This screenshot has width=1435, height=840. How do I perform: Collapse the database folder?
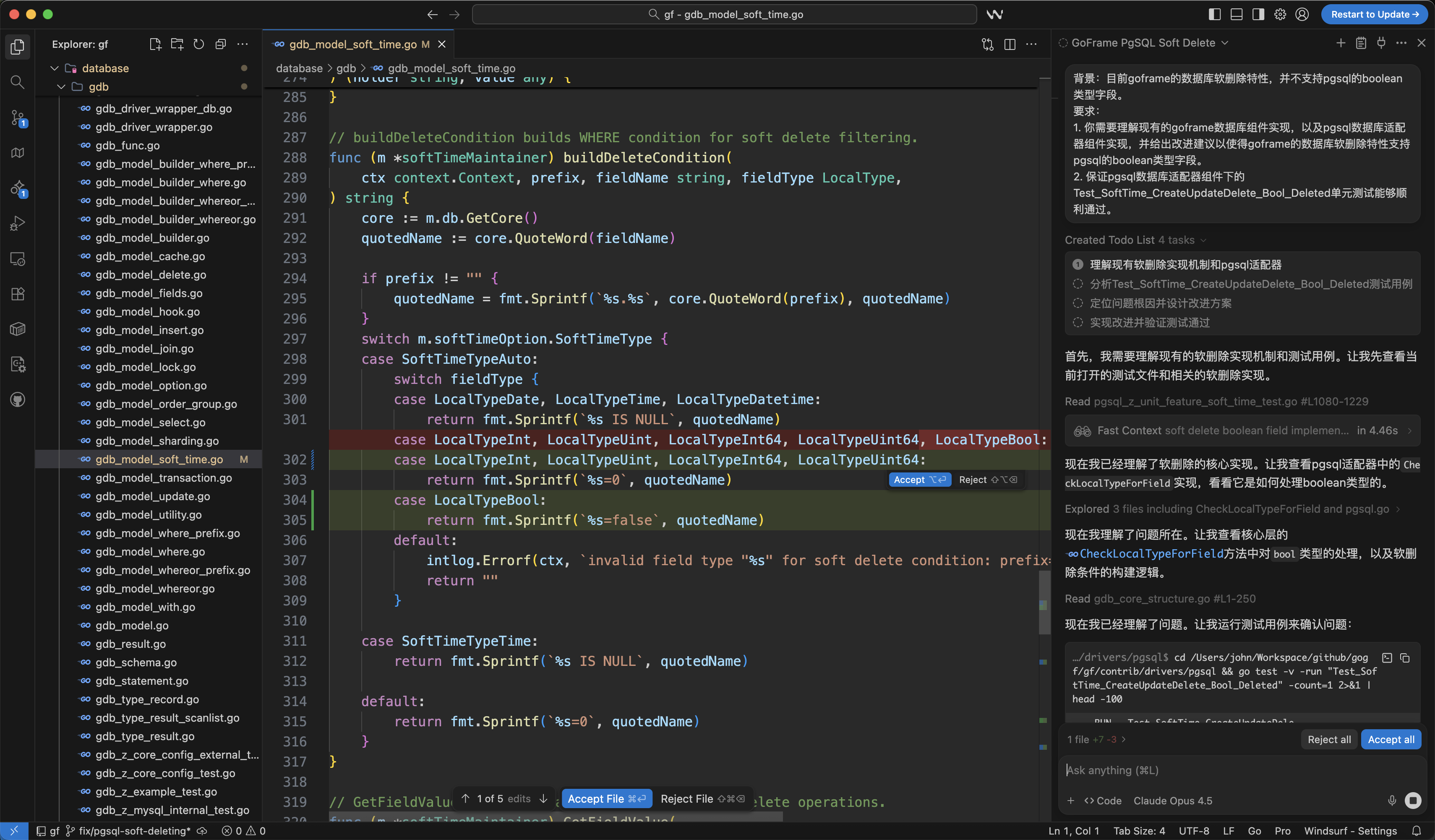55,68
